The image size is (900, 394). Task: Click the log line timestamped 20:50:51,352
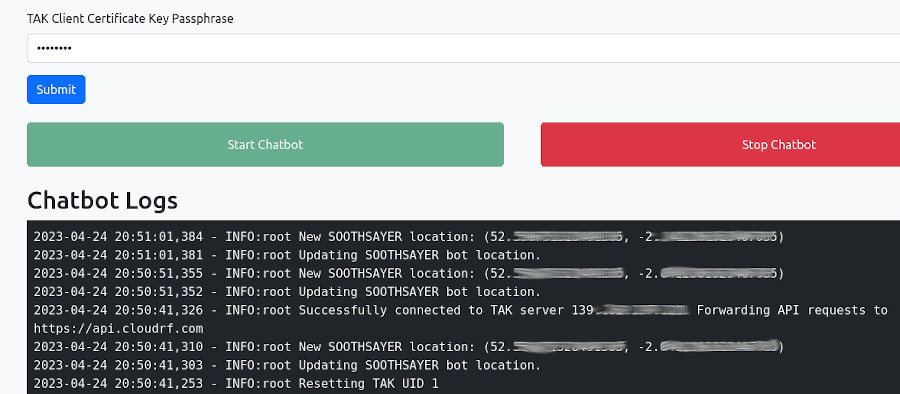pos(287,292)
